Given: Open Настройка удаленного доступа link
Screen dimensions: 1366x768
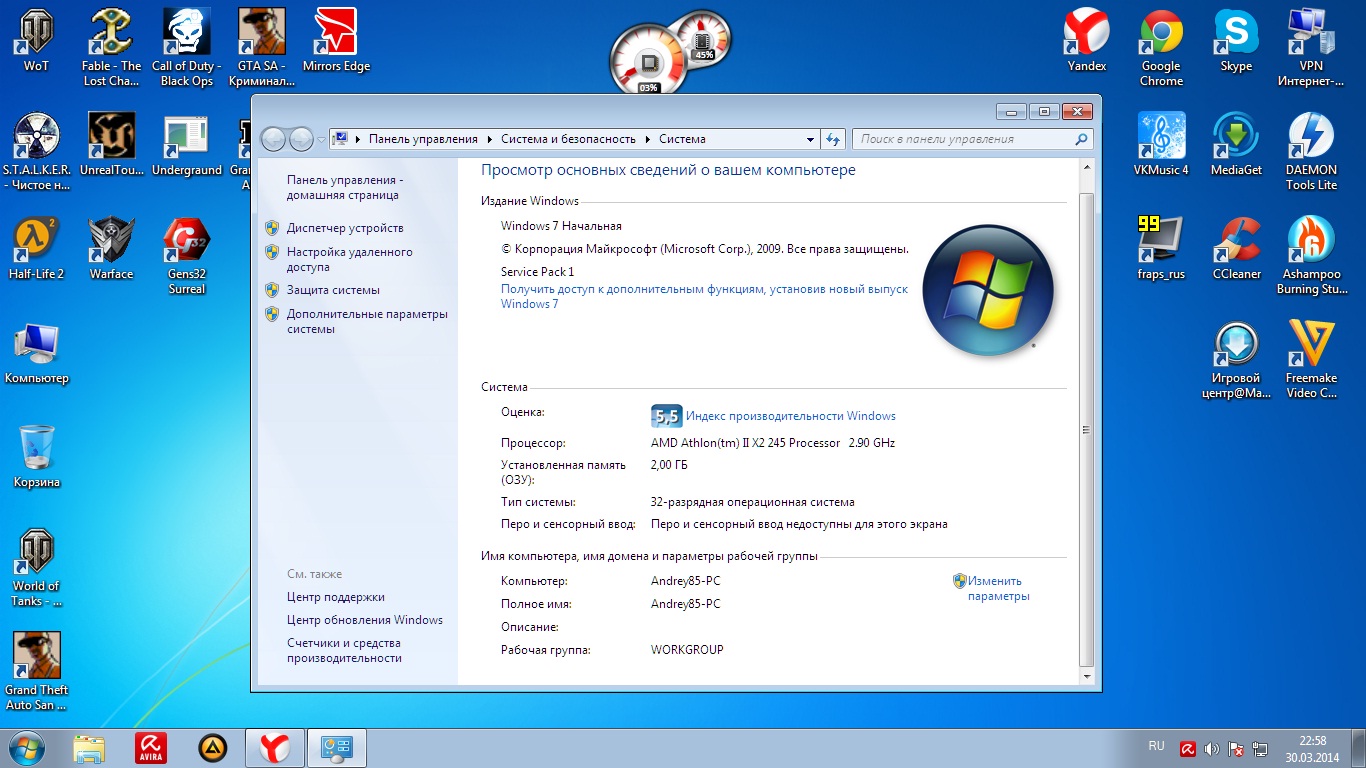Looking at the screenshot, I should coord(350,259).
